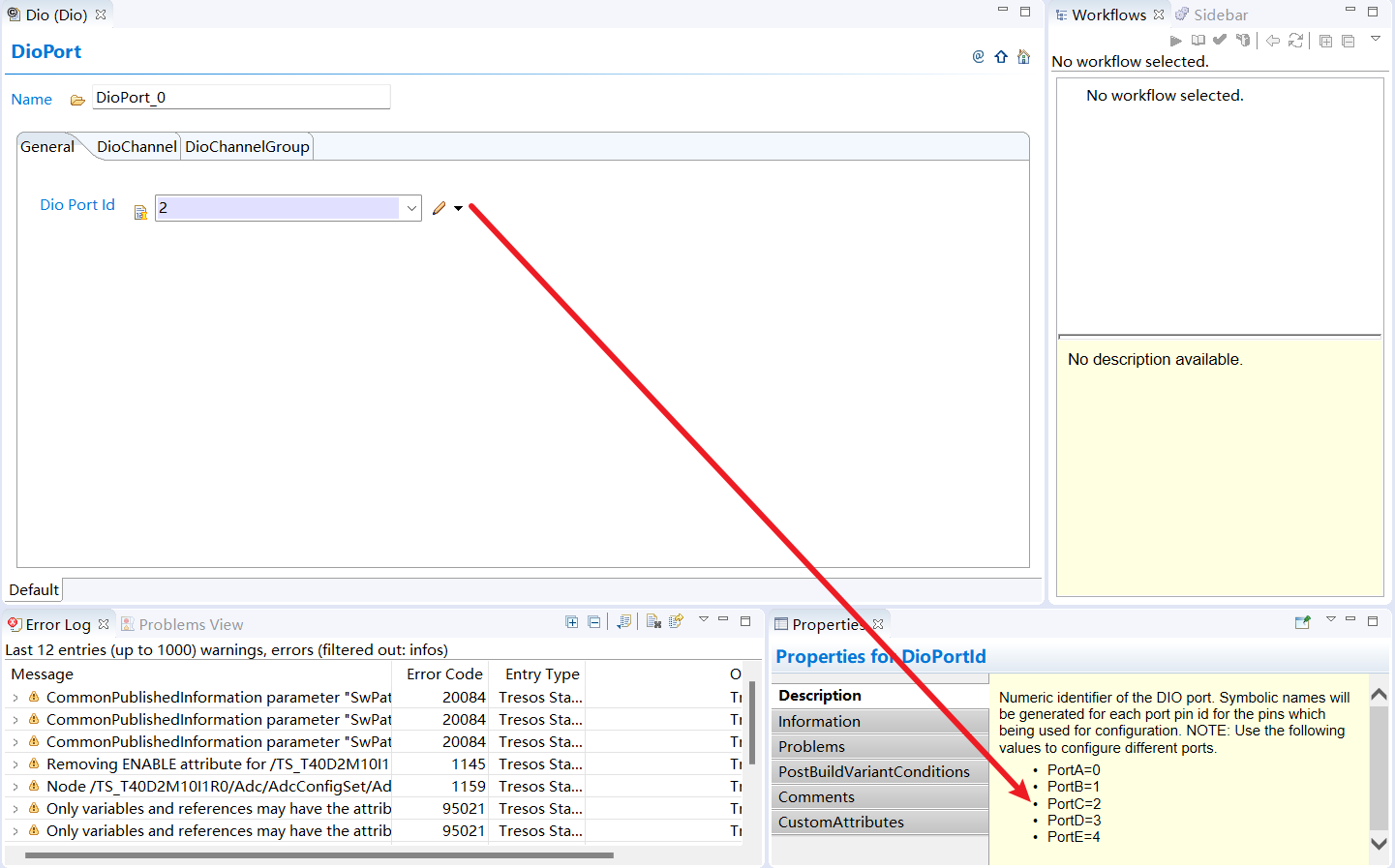Click the home icon in the DioPort header
1395x868 pixels.
[x=1023, y=57]
